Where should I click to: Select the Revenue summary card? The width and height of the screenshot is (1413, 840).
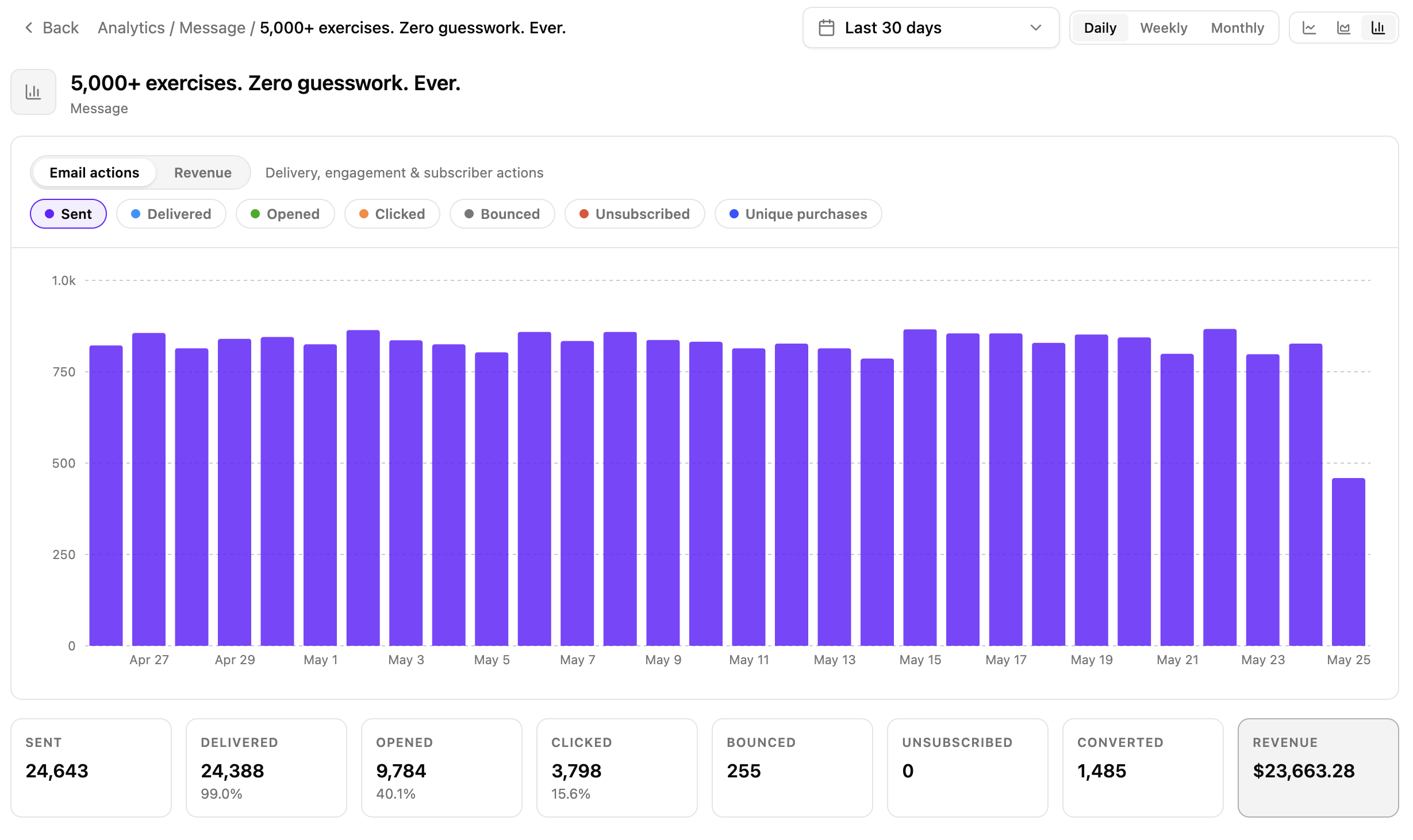click(x=1318, y=768)
